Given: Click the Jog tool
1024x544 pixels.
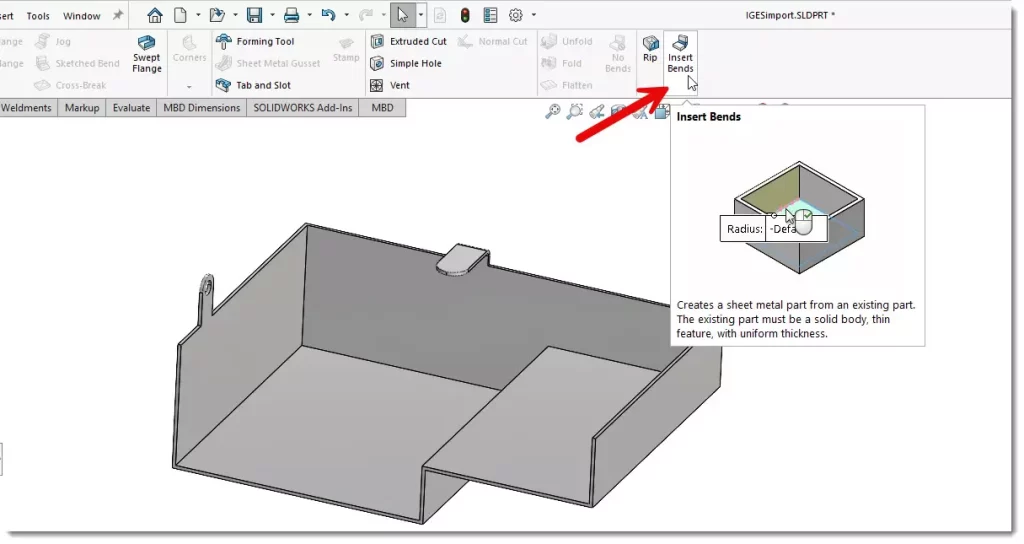Looking at the screenshot, I should click(53, 41).
